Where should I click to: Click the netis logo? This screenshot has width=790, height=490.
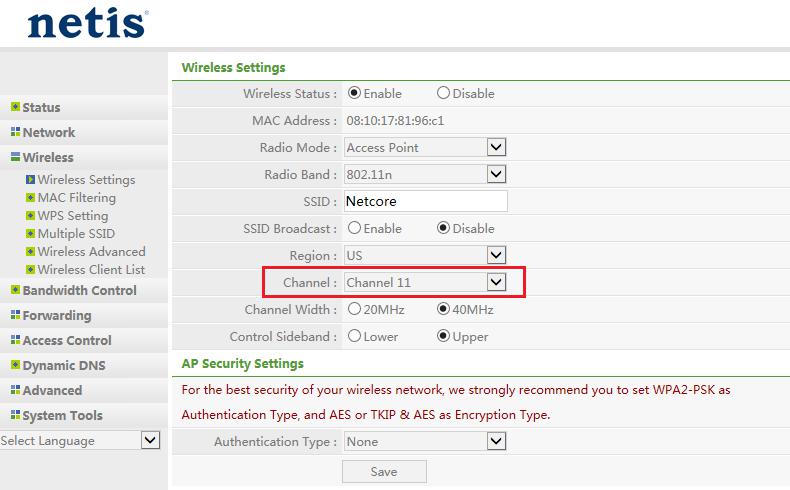[88, 24]
